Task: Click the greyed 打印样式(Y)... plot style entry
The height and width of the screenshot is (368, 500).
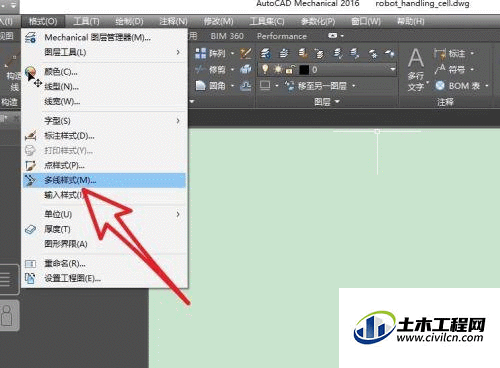Action: (x=104, y=151)
